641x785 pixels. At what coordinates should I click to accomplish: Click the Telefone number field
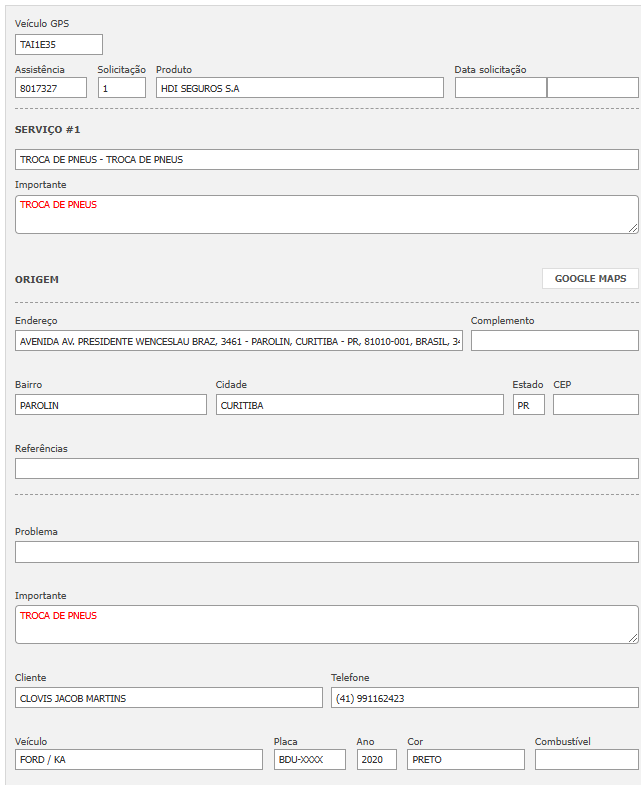tap(484, 698)
